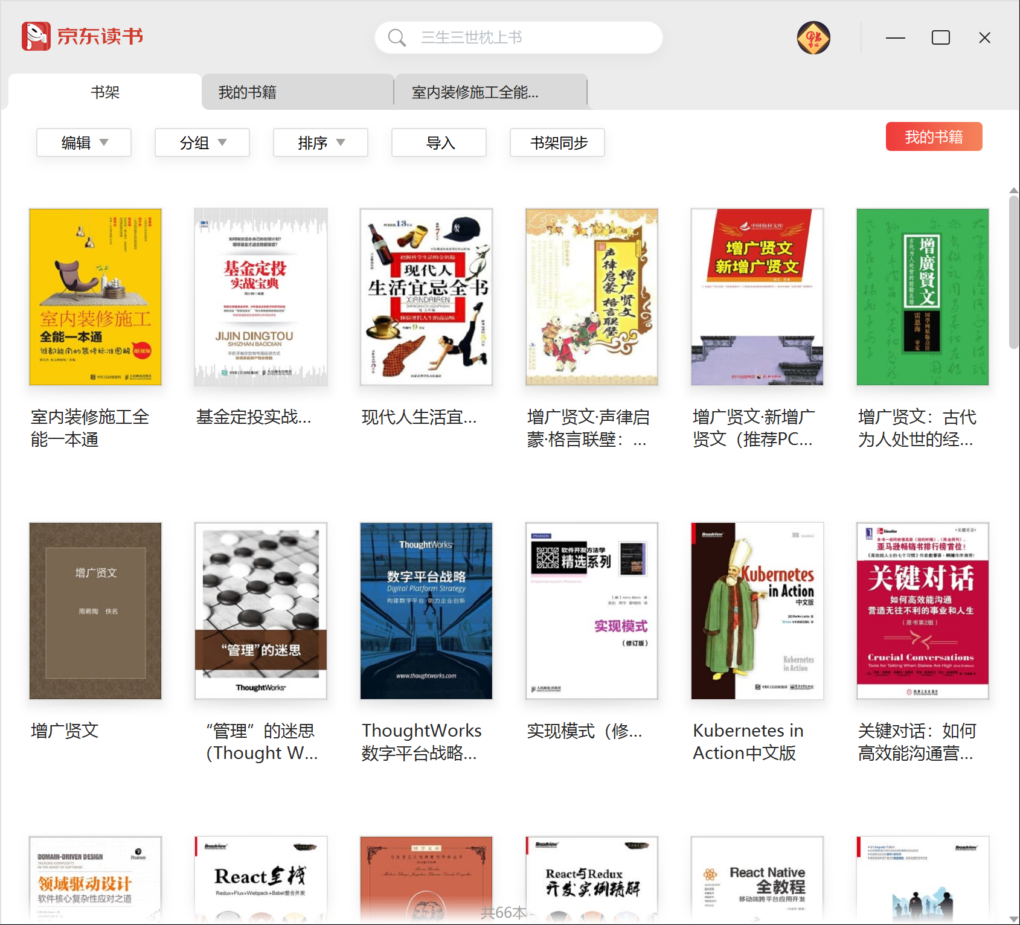This screenshot has height=925, width=1020.
Task: Click title text ThoughtWorks数字平台战略...
Action: 422,742
